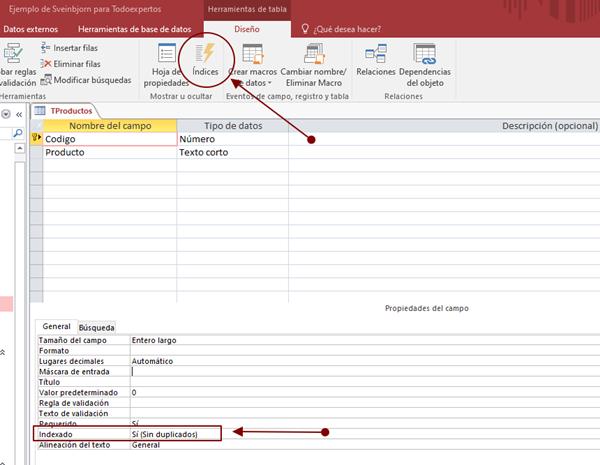Click the navigation pane round dropdown arrow
Viewport: 600px width, 465px height.
[6, 114]
